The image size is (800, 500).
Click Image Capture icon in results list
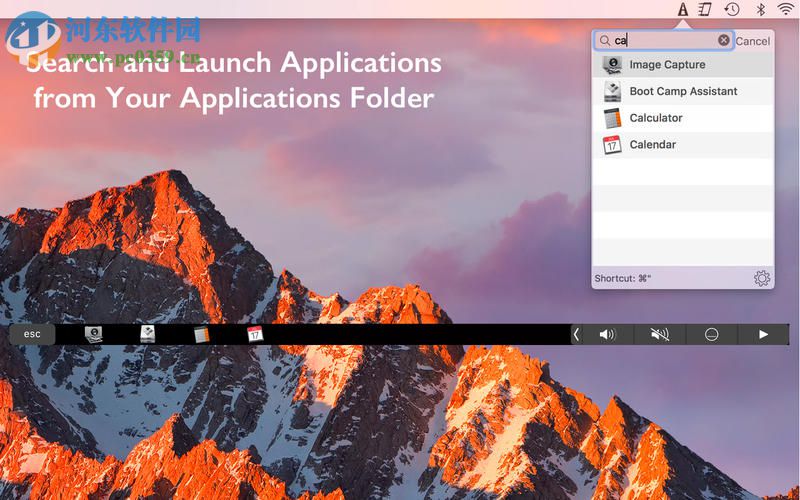pyautogui.click(x=612, y=65)
